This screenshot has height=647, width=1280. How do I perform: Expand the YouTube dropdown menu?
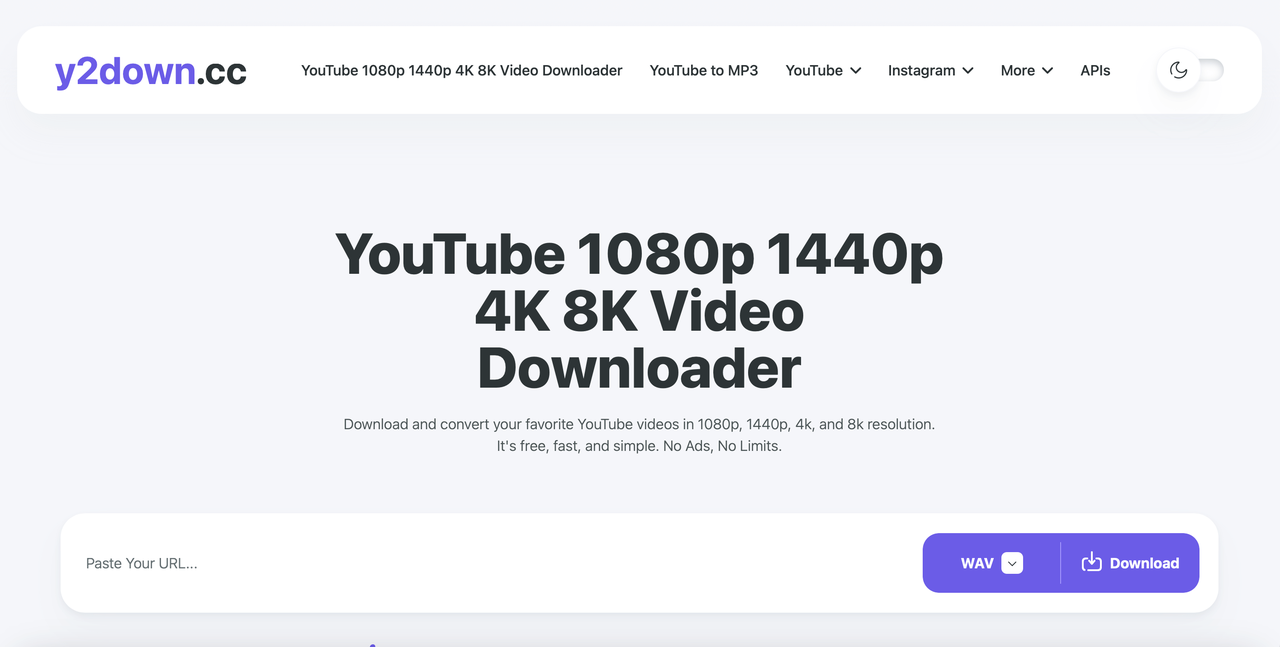[x=822, y=71]
